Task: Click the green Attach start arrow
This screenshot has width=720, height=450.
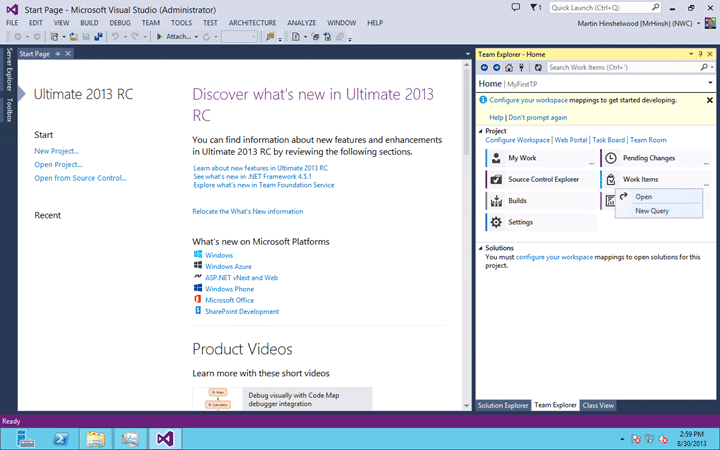Action: pos(159,37)
